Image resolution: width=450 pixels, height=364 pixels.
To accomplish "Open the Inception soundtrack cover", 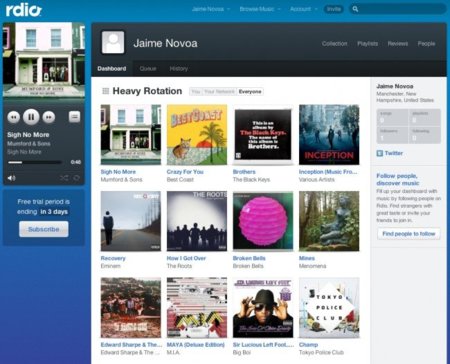I will click(x=329, y=135).
